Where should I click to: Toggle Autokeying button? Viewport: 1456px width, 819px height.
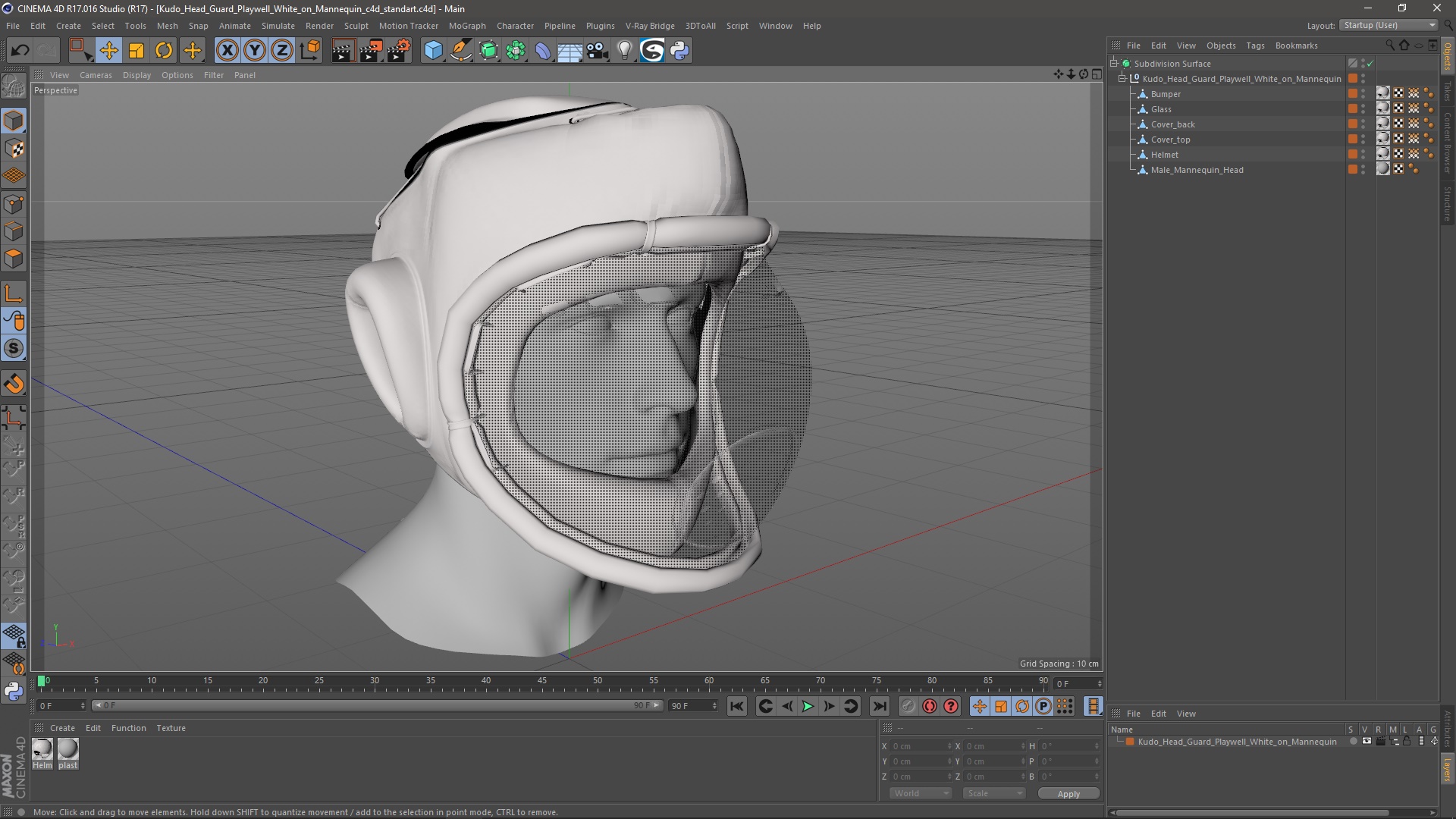tap(930, 706)
